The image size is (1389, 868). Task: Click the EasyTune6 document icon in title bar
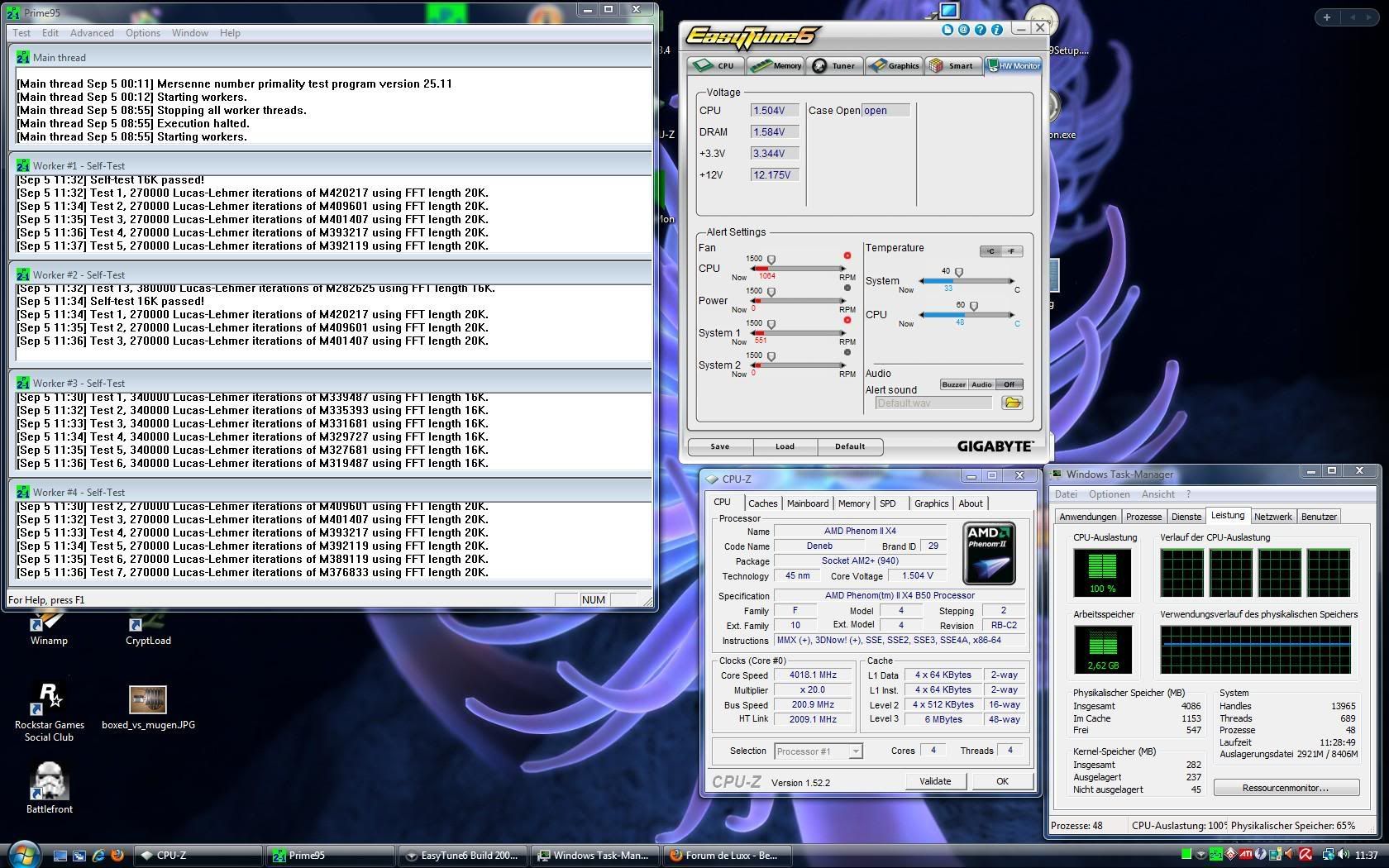947,29
